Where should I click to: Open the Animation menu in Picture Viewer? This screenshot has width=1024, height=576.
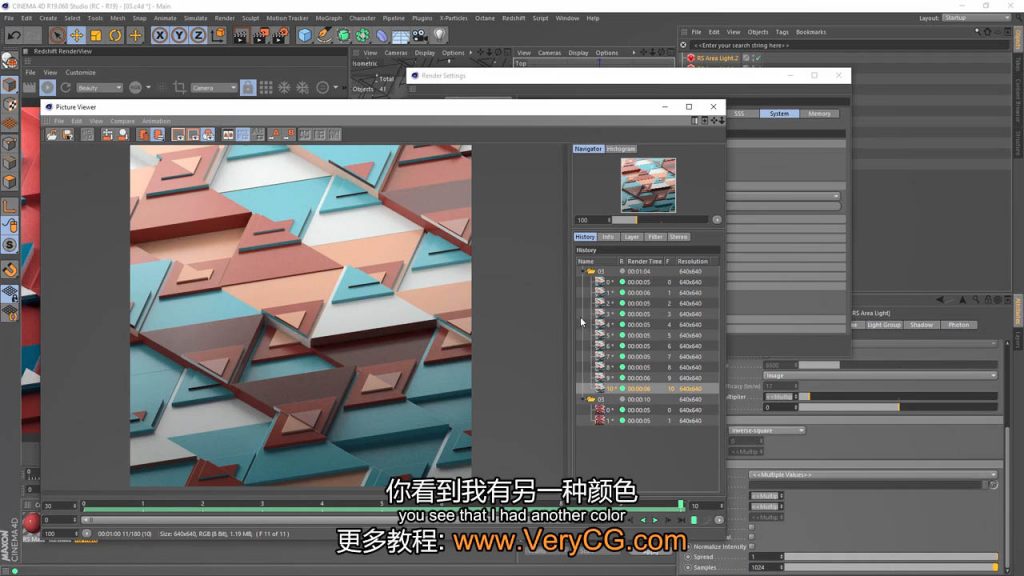156,121
